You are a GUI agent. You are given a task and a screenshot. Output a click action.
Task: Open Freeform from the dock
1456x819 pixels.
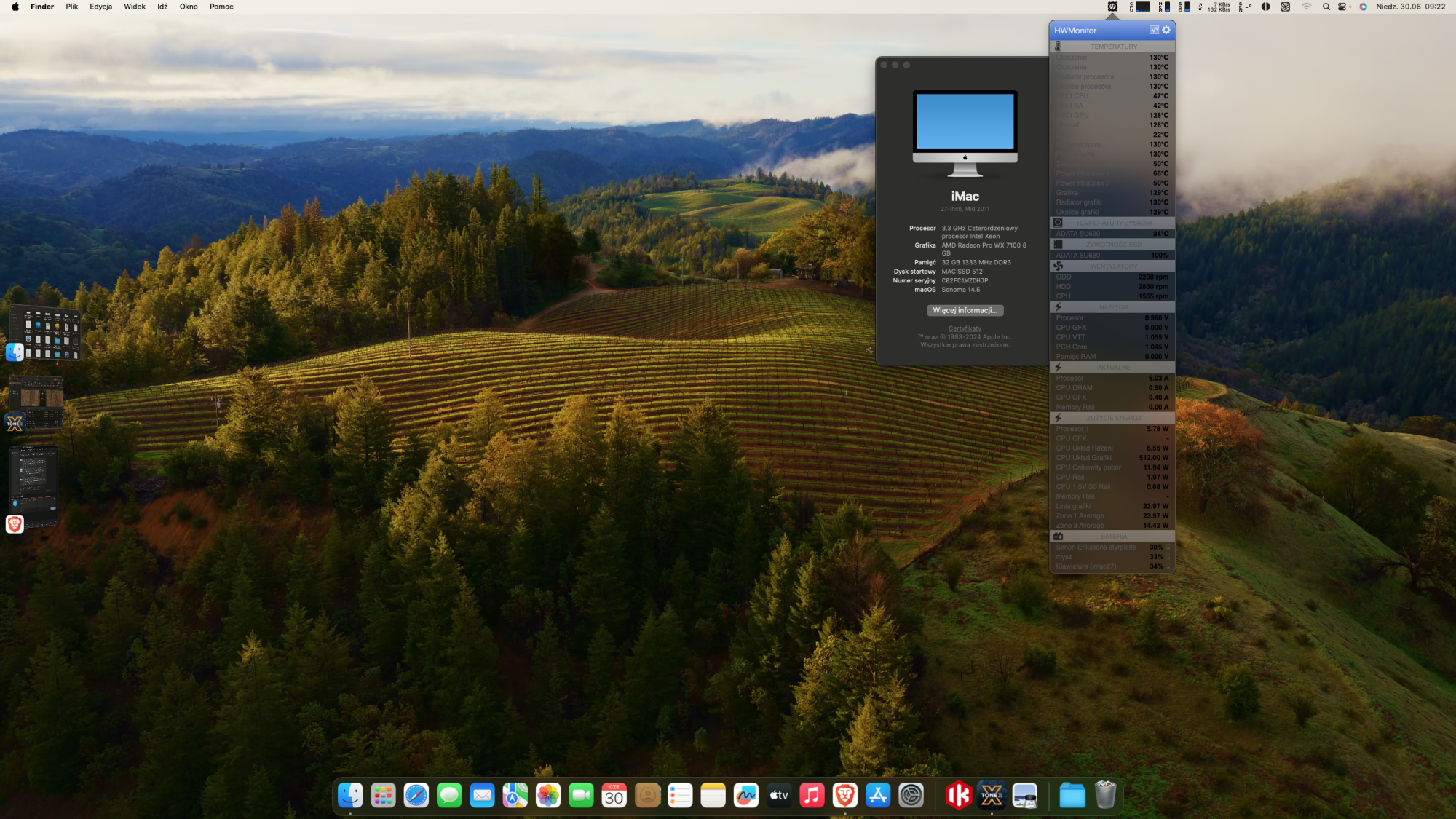745,795
